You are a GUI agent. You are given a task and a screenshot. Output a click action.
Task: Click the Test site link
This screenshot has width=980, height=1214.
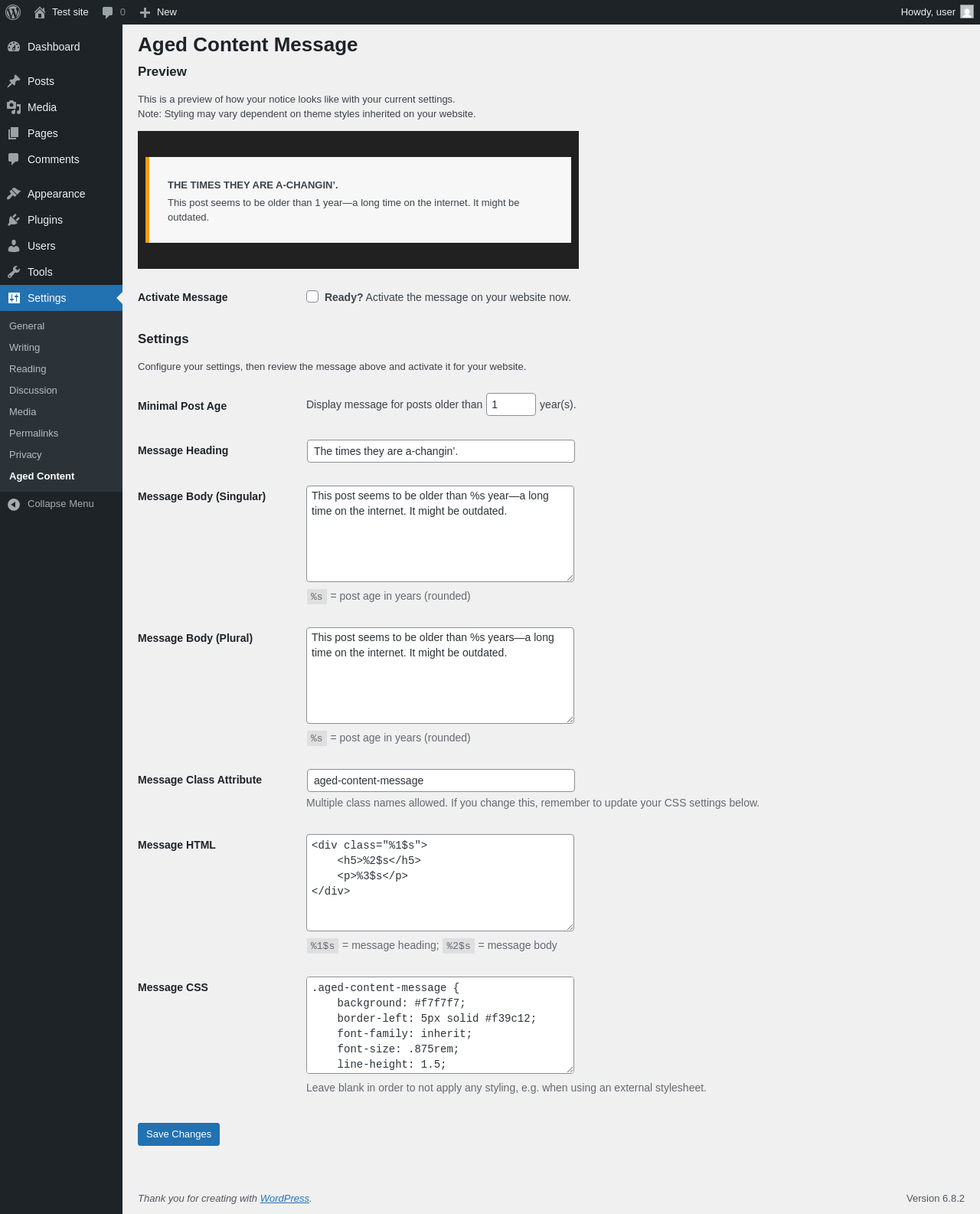tap(61, 12)
